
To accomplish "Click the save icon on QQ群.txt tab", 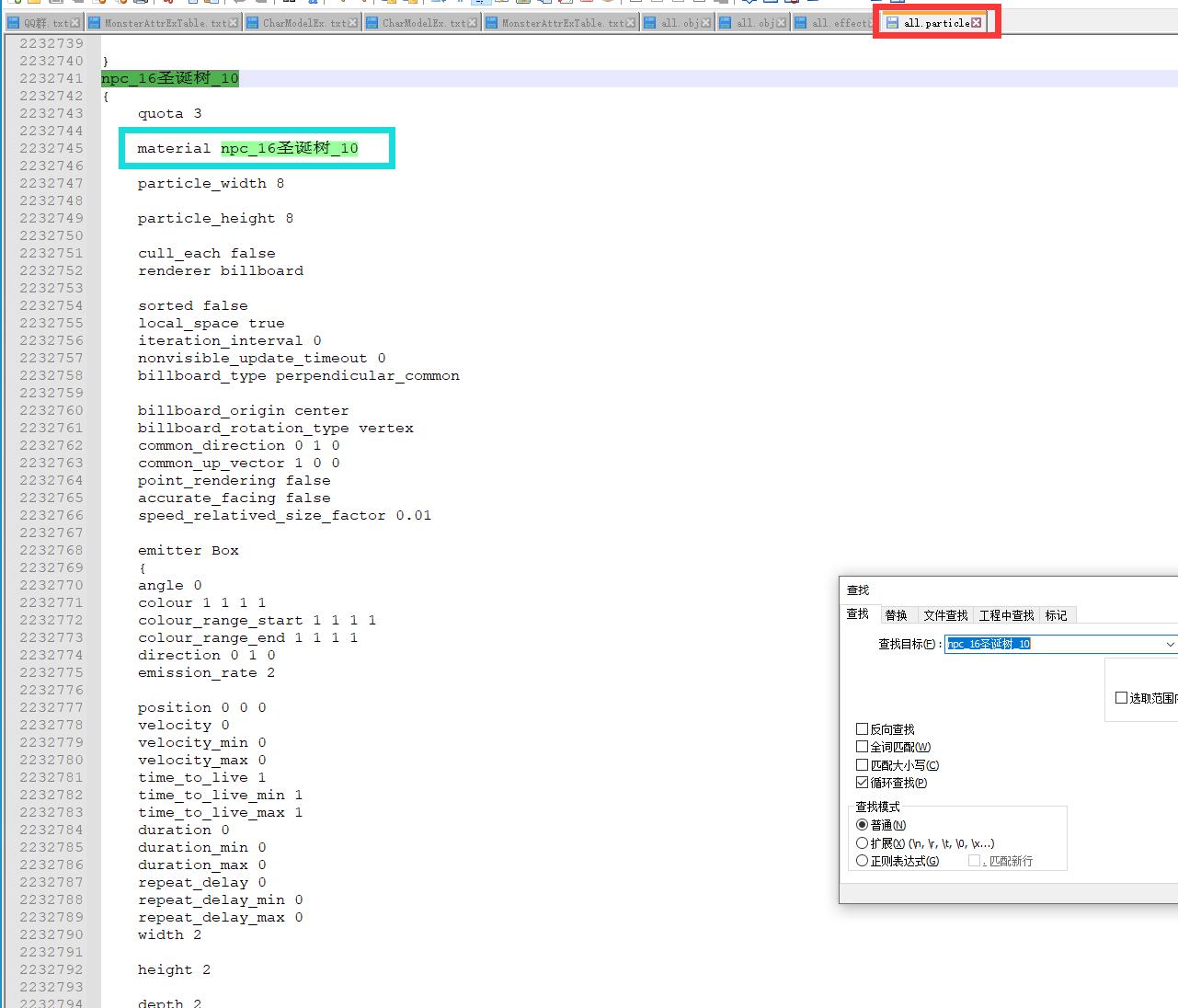I will 14,23.
